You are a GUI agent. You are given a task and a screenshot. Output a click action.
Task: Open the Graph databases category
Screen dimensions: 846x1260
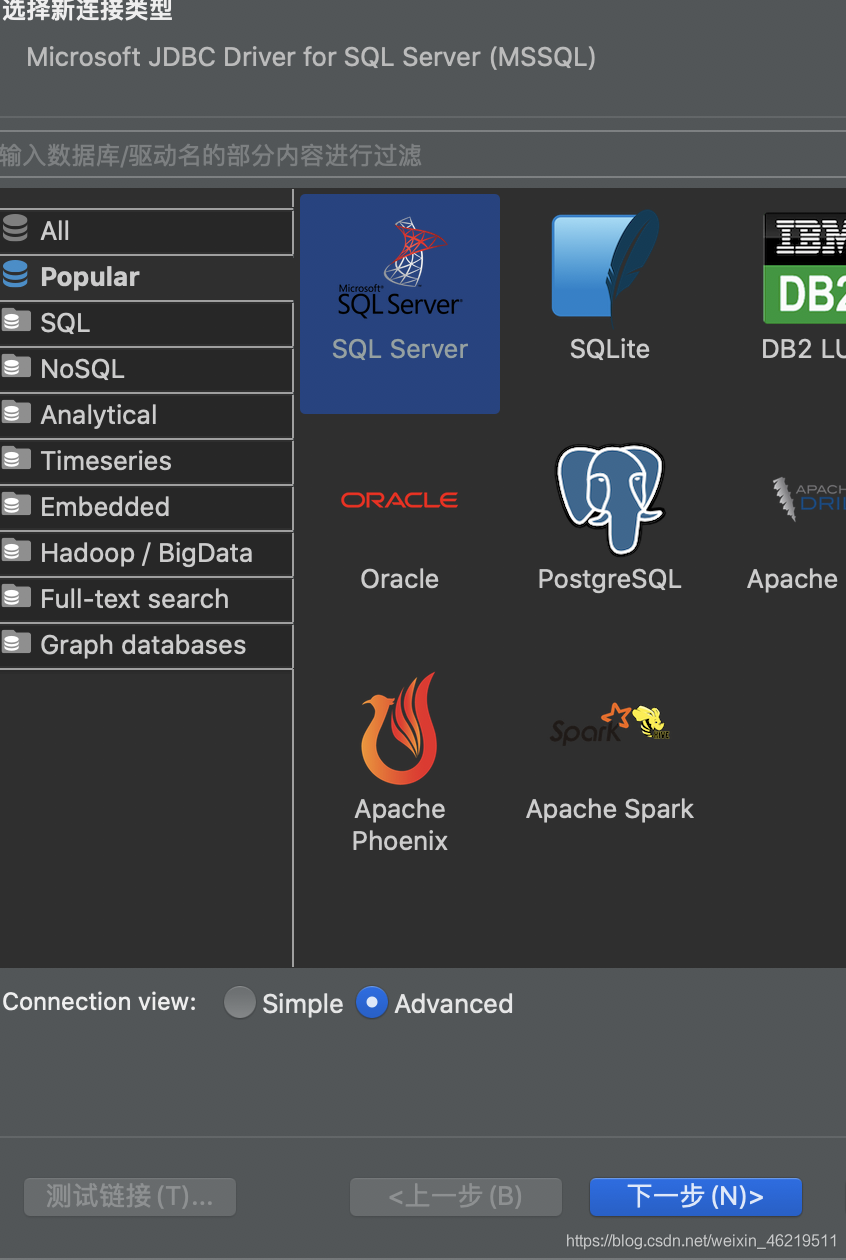146,645
